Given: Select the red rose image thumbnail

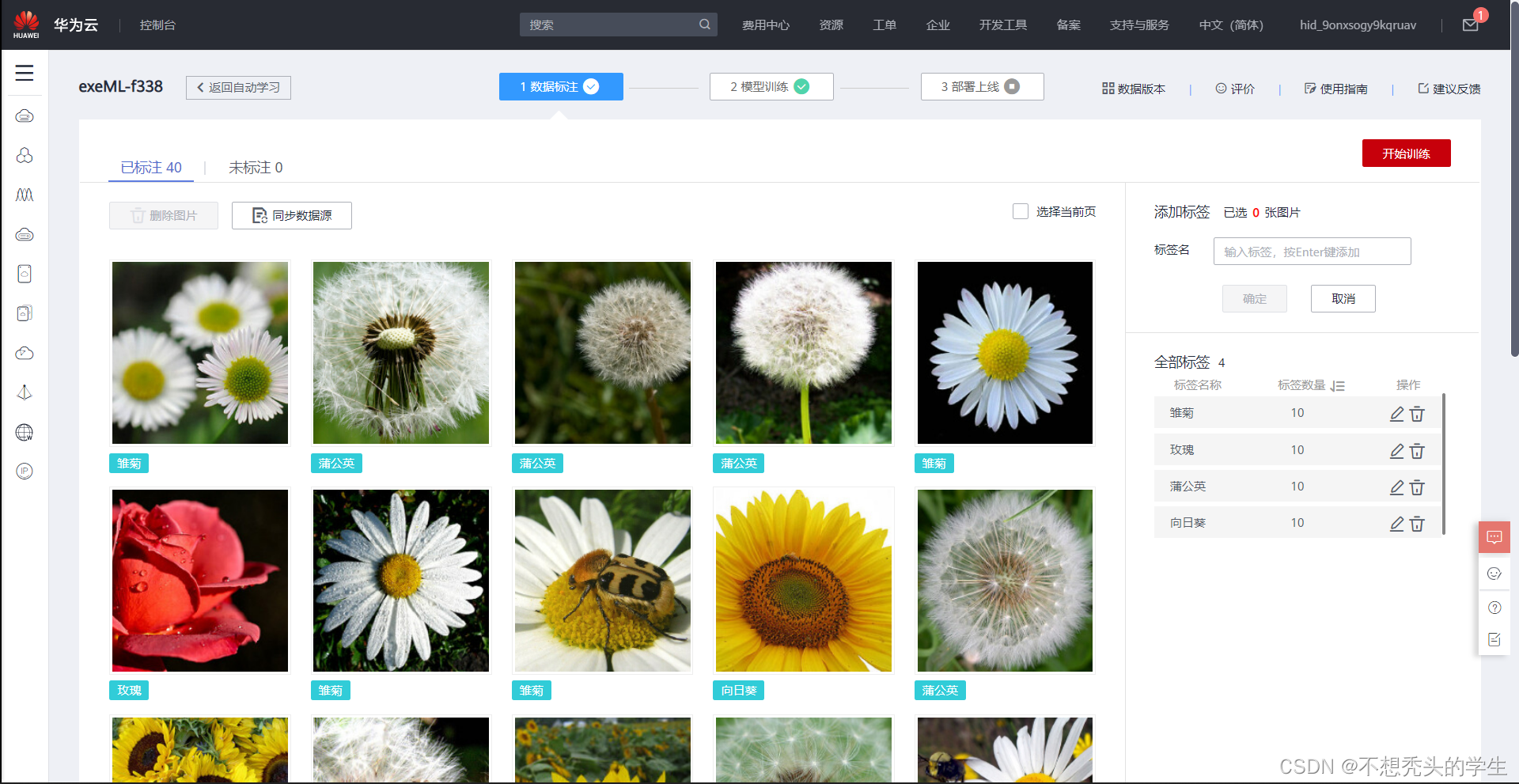Looking at the screenshot, I should click(x=200, y=581).
